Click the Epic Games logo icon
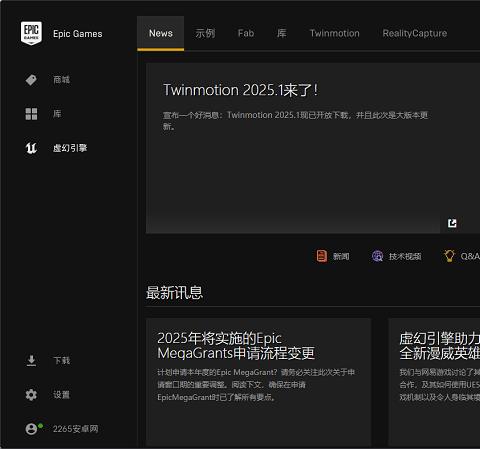Viewport: 480px width, 449px height. [31, 33]
